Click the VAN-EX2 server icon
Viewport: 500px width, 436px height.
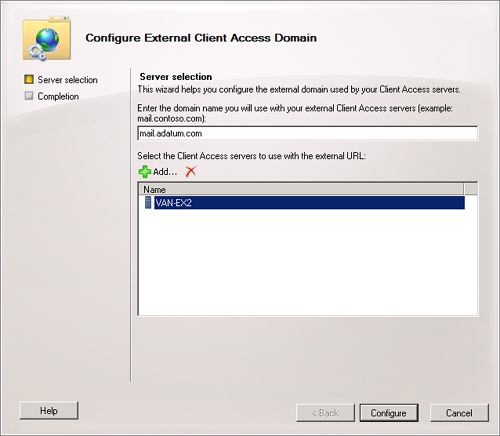tap(148, 203)
